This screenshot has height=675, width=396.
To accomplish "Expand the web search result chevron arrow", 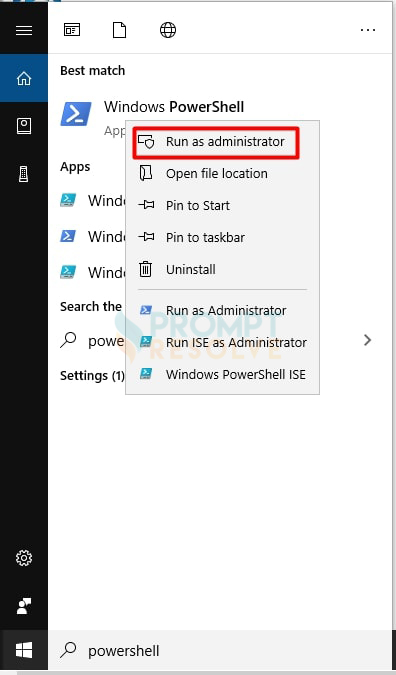I will click(x=367, y=340).
